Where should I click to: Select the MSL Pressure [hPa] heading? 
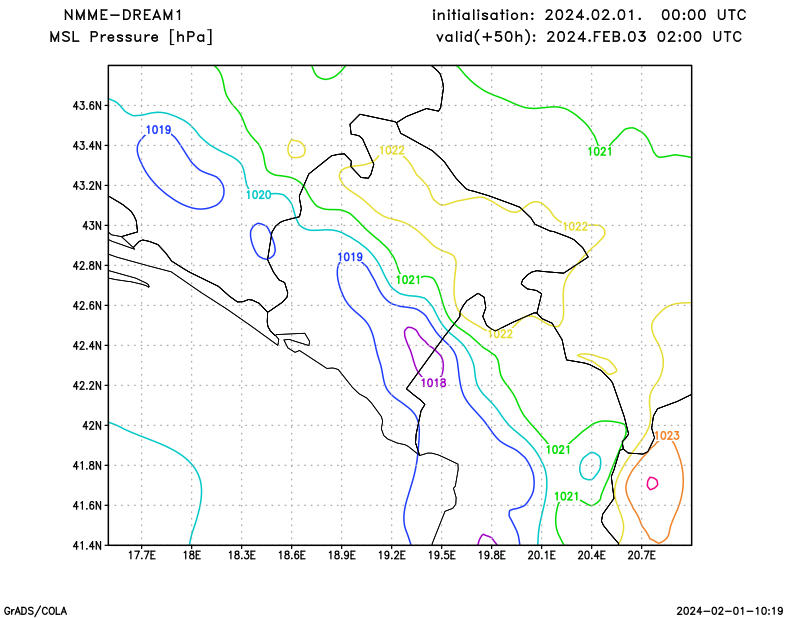click(x=131, y=37)
